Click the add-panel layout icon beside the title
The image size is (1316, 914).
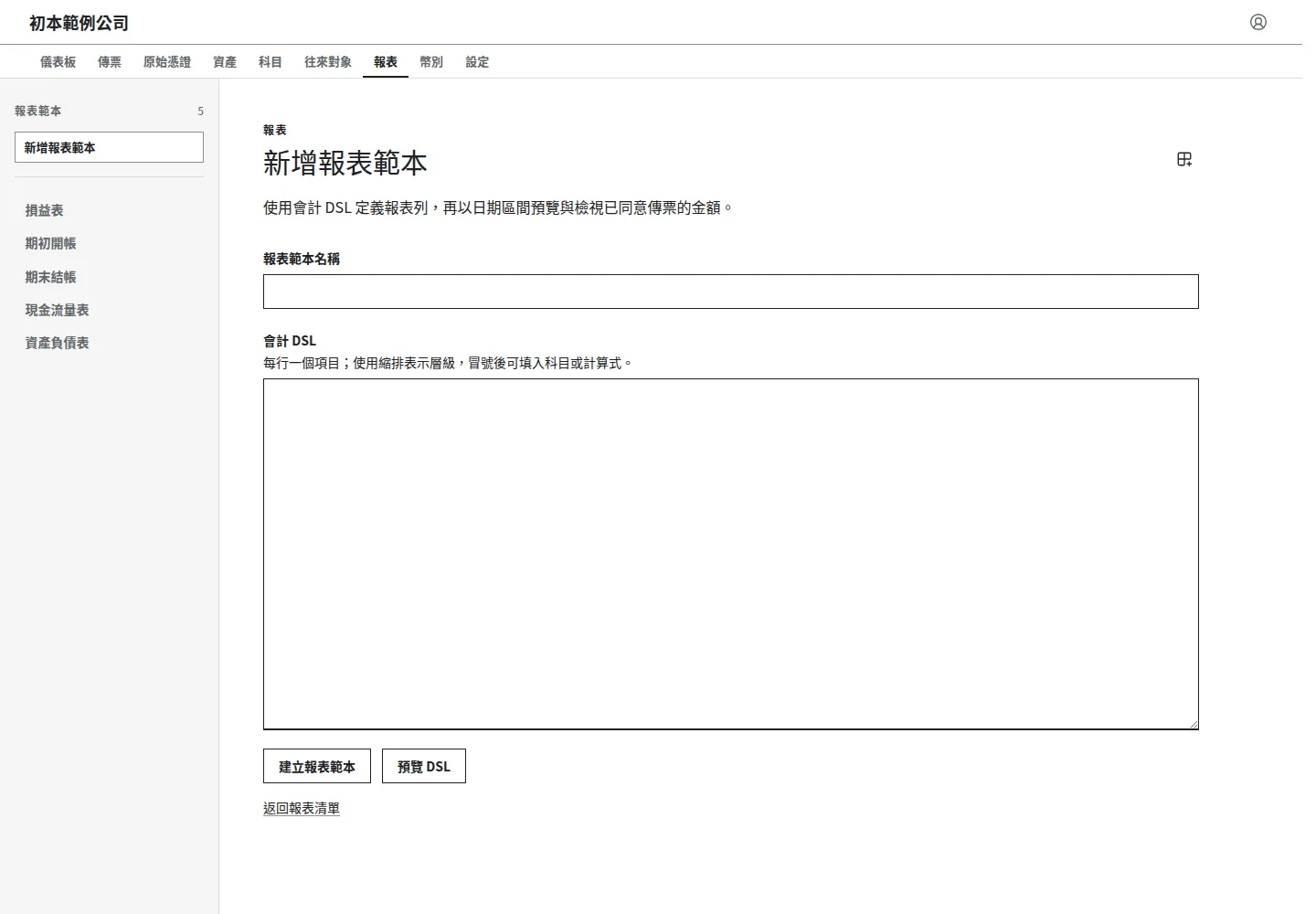1184,160
